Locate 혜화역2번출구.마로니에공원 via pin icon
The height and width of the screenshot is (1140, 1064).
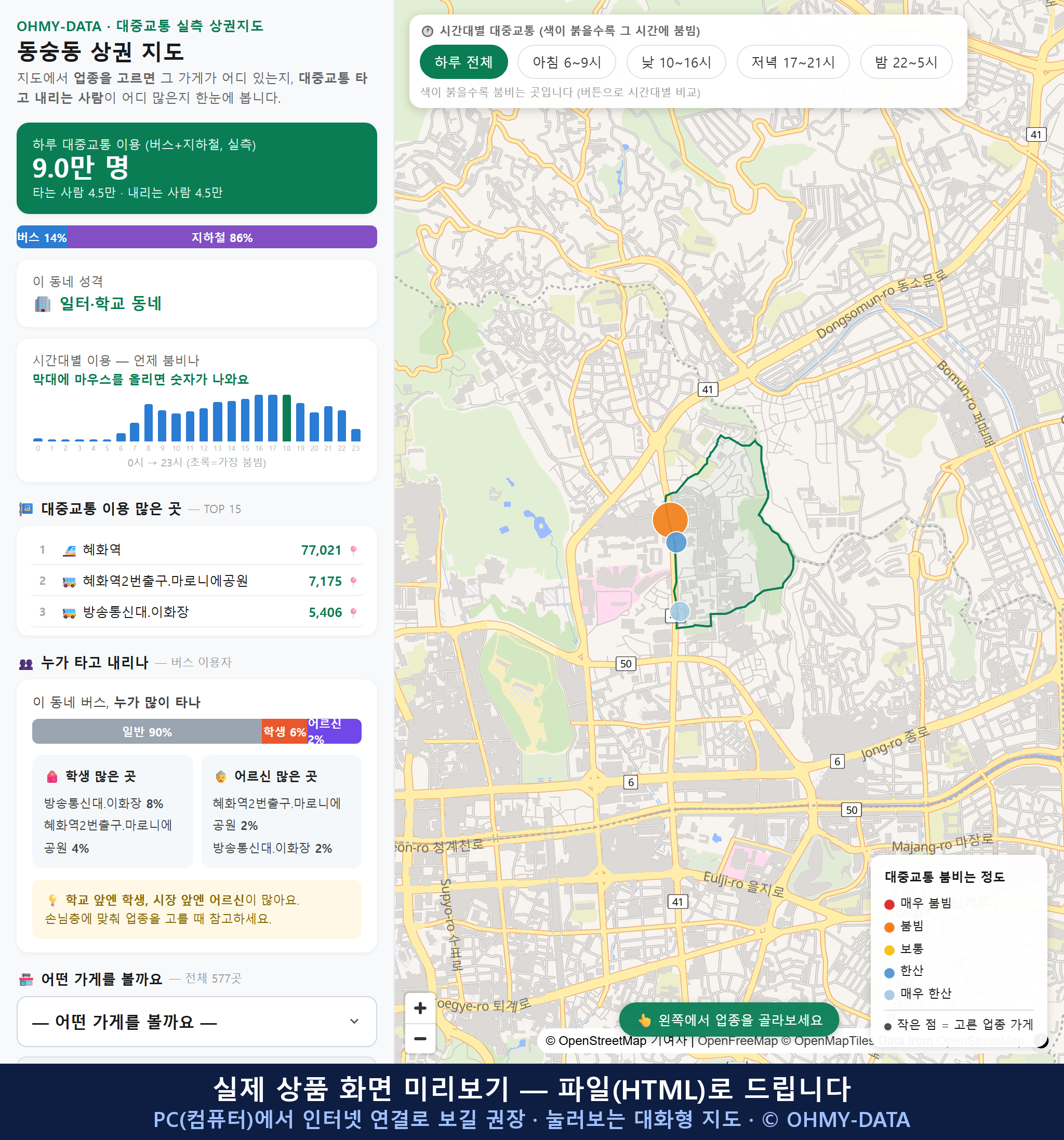coord(353,581)
